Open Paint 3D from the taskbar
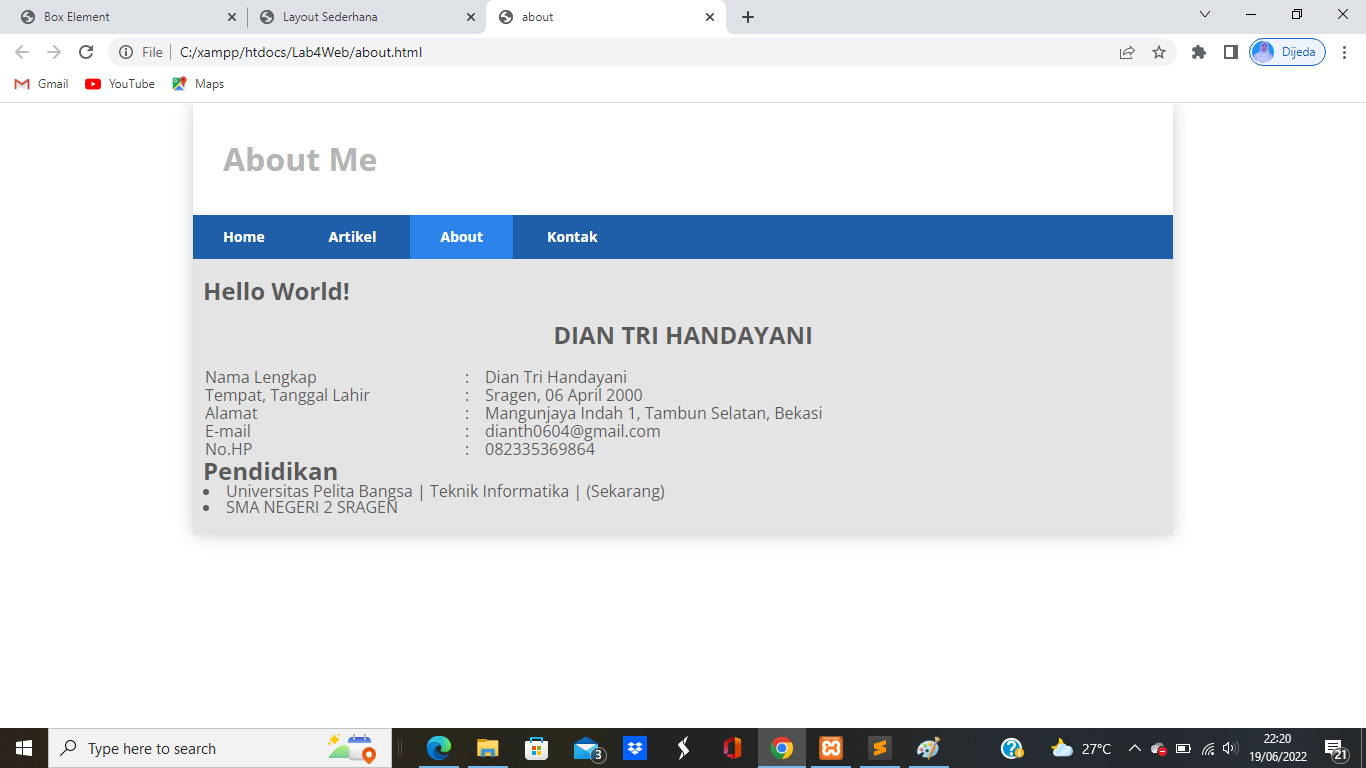The width and height of the screenshot is (1366, 768). point(927,747)
